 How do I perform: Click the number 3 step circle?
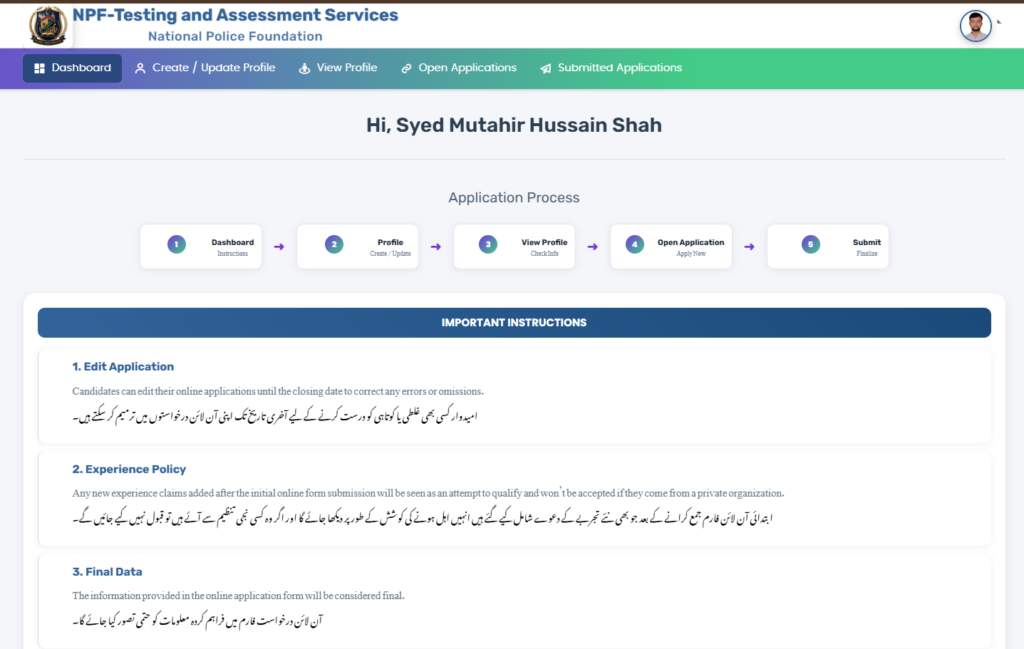click(488, 244)
